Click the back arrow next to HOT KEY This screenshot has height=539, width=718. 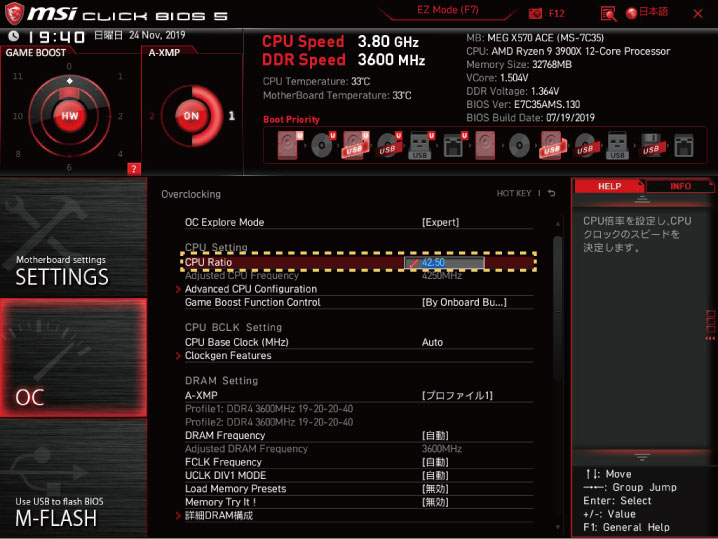[x=552, y=193]
